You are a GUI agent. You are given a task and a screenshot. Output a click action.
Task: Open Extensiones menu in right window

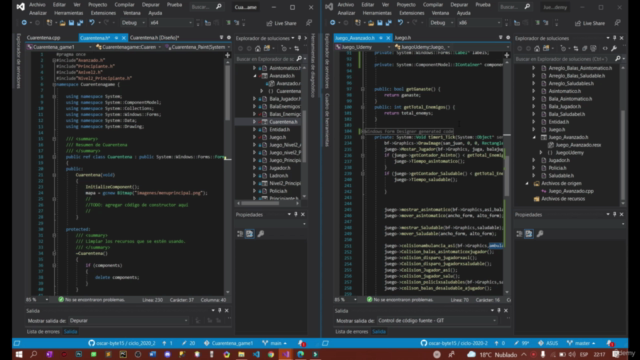pos(412,13)
